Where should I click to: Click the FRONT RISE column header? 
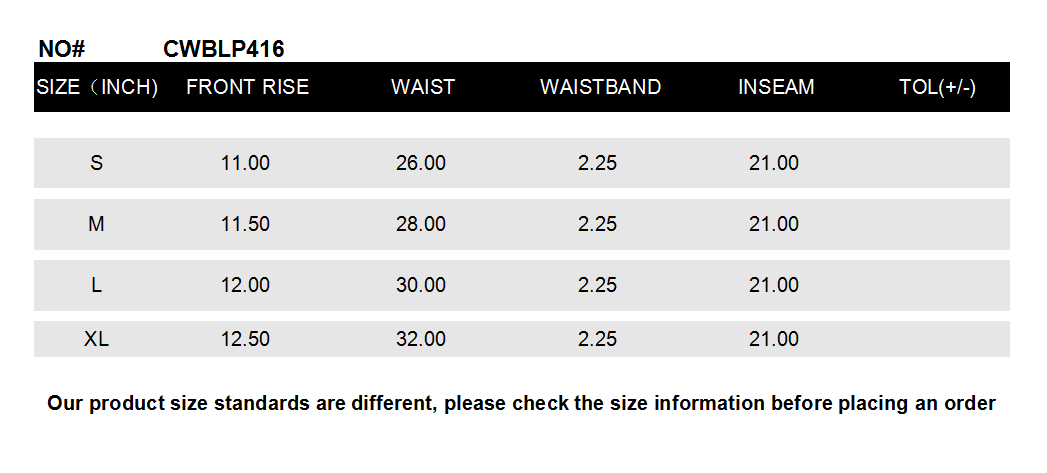pyautogui.click(x=247, y=87)
